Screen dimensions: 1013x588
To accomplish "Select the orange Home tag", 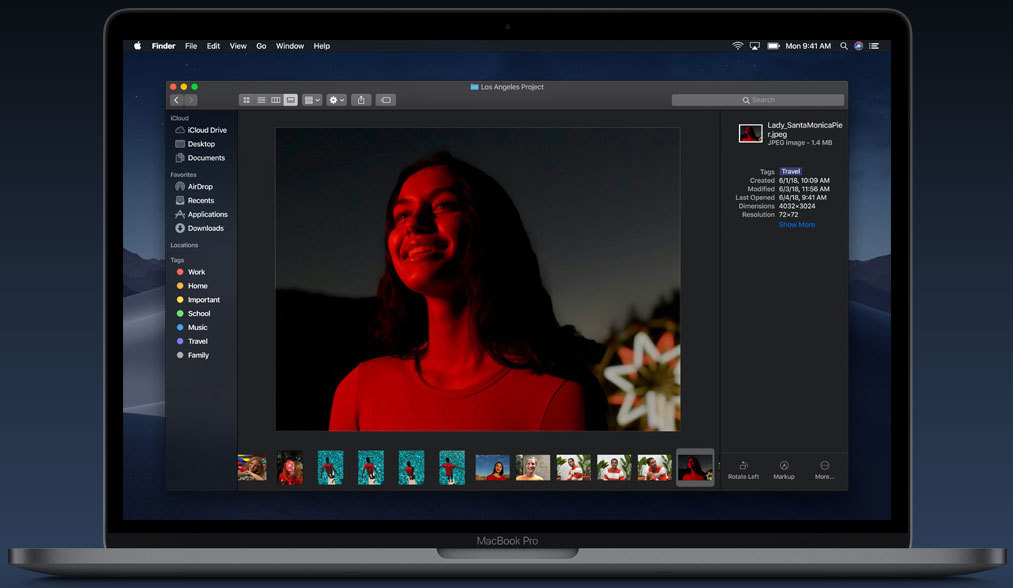I will pyautogui.click(x=192, y=286).
